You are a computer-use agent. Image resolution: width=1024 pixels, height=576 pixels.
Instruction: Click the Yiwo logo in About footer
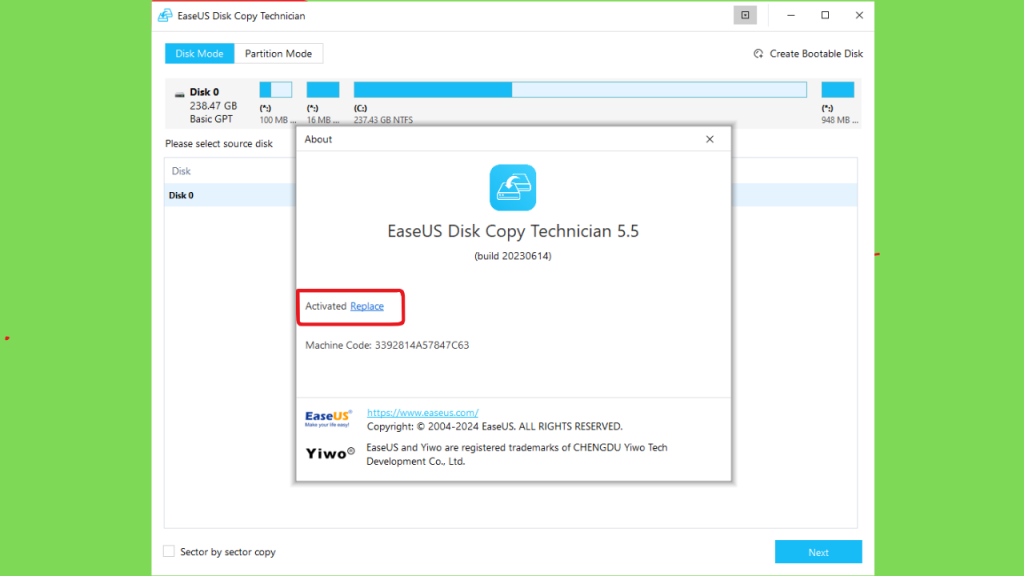pos(330,453)
